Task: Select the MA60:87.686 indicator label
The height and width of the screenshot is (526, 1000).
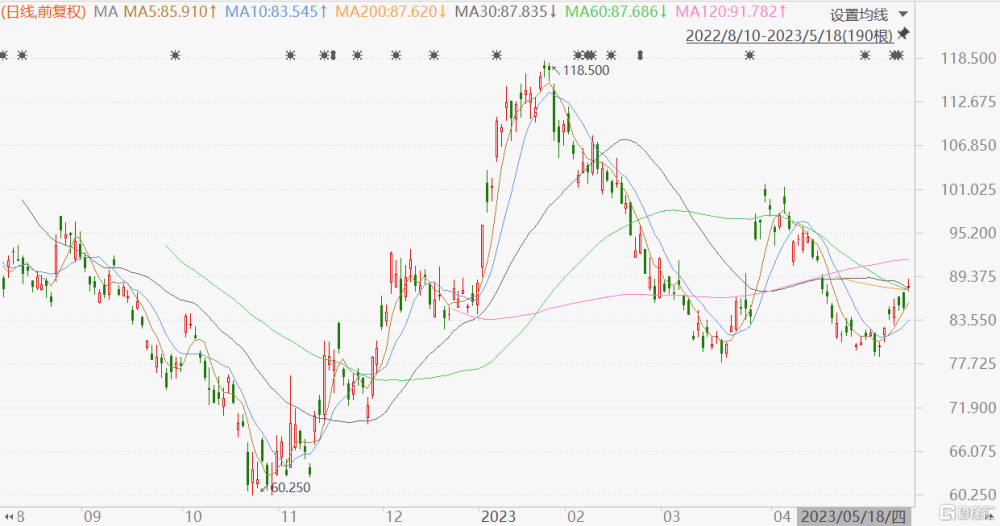Action: [x=617, y=11]
